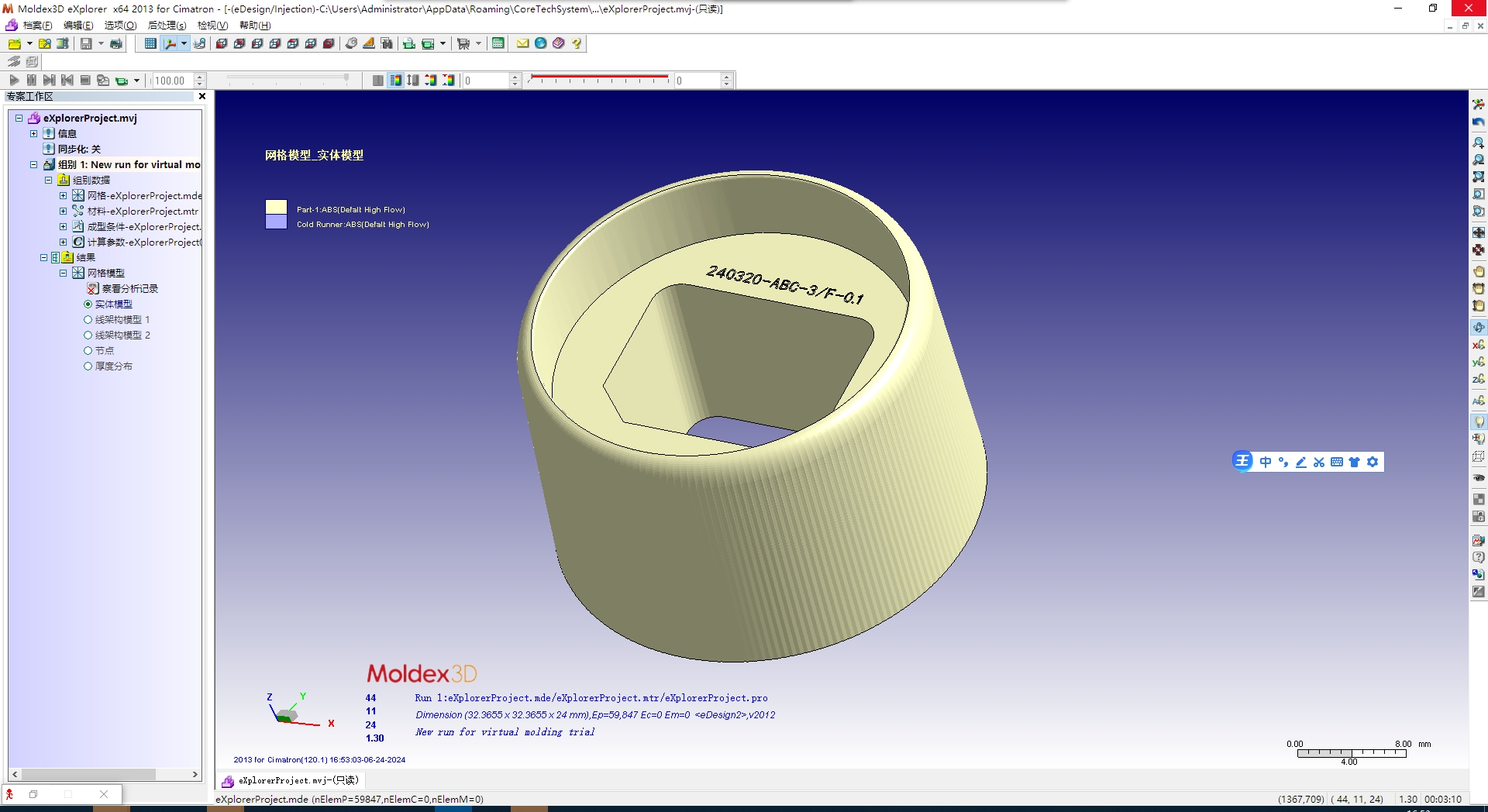Click the rotate about Z axis icon

pyautogui.click(x=1479, y=379)
